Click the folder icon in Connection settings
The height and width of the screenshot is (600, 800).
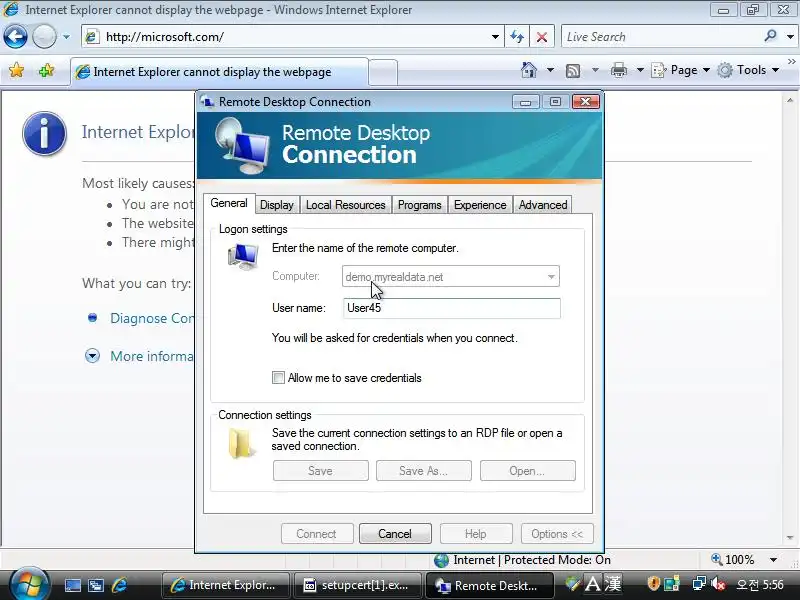click(241, 444)
